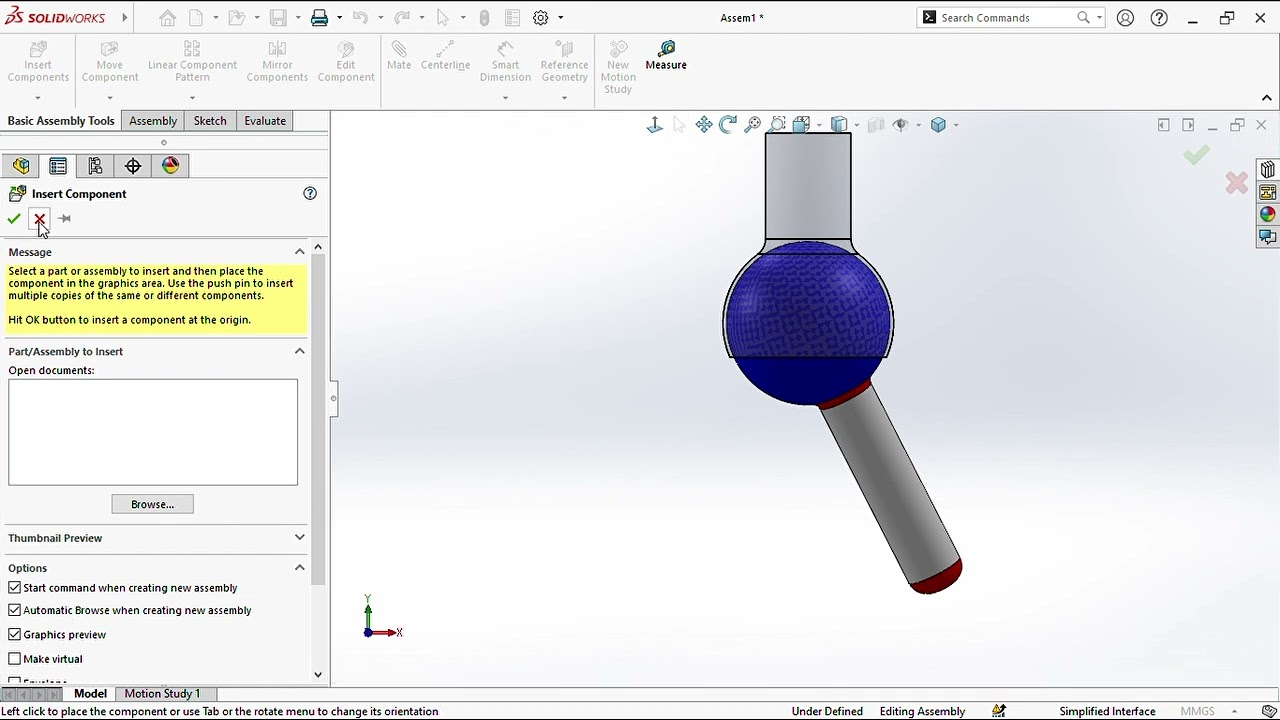The width and height of the screenshot is (1280, 720).
Task: Open the Options gear dropdown arrow
Action: tap(561, 18)
